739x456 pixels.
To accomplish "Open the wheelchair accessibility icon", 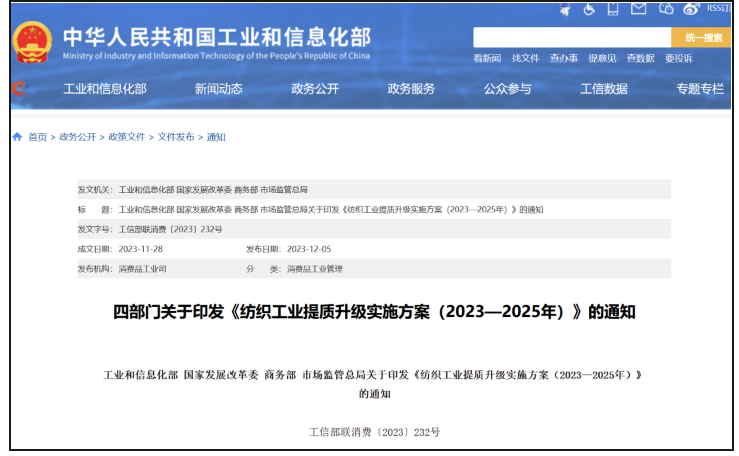I will pos(590,10).
